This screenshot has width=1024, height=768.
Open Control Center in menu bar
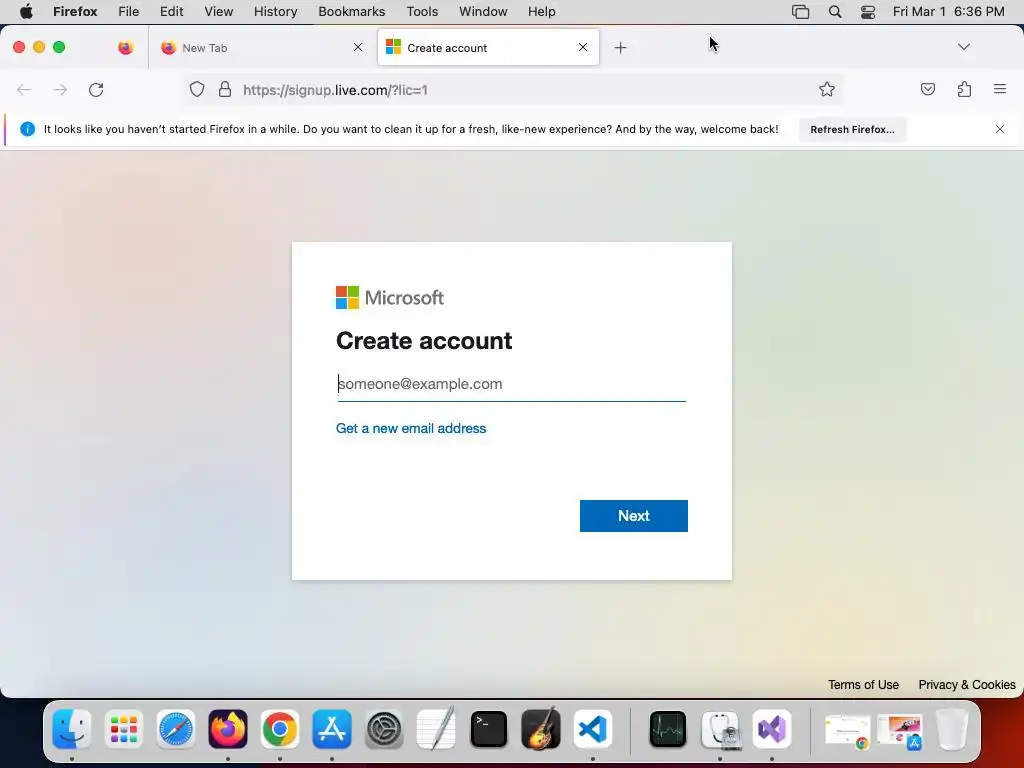click(x=867, y=12)
